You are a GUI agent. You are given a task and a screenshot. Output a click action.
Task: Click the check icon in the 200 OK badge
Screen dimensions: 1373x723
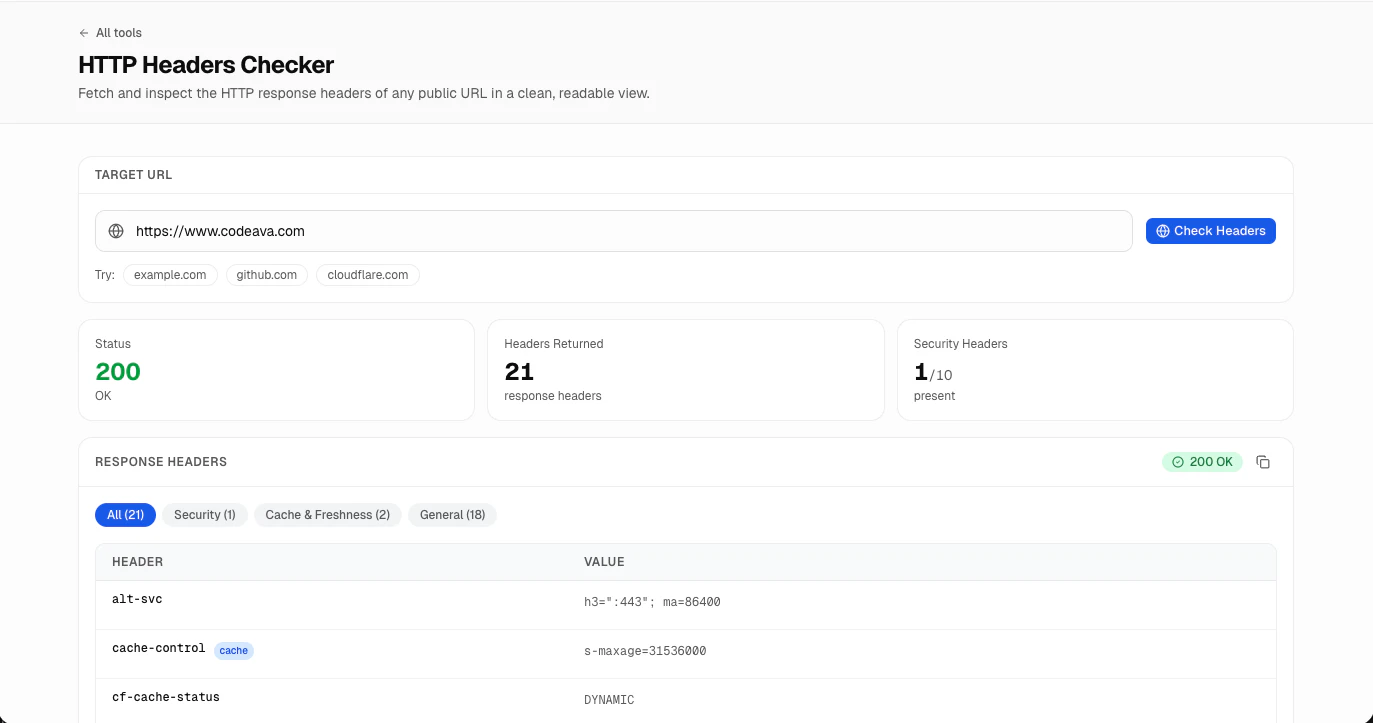(x=1177, y=462)
